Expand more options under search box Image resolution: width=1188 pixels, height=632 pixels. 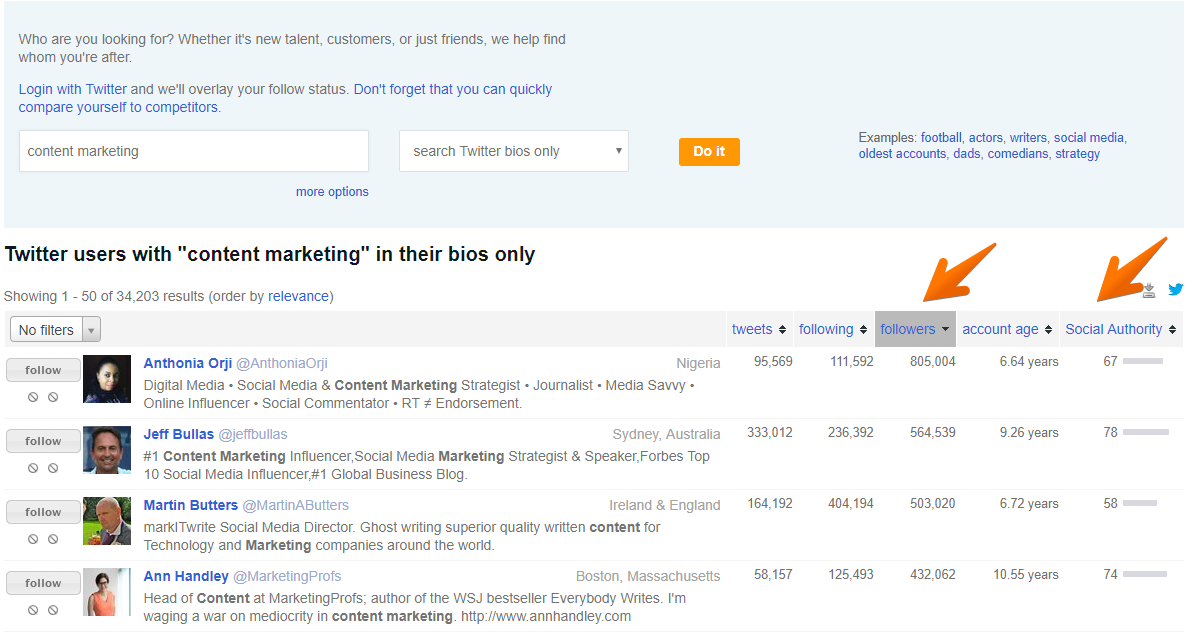[x=332, y=192]
